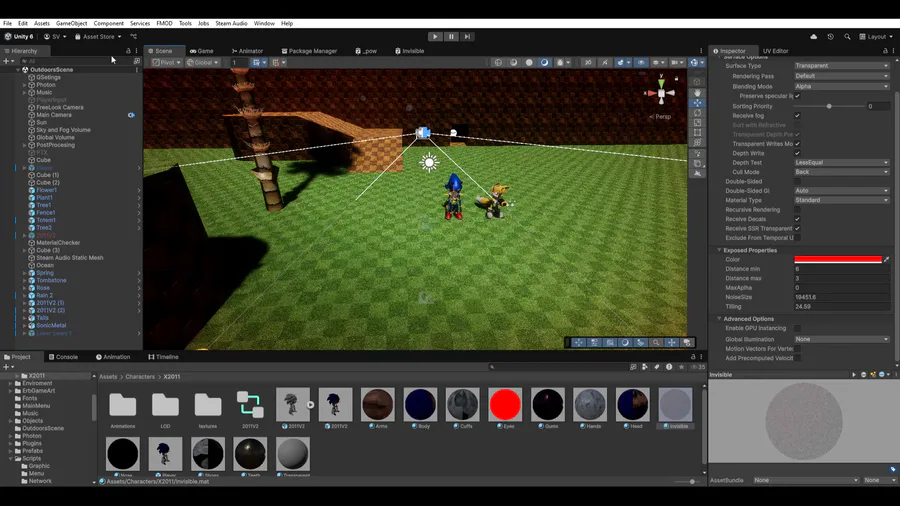Open the GameObject menu

72,24
